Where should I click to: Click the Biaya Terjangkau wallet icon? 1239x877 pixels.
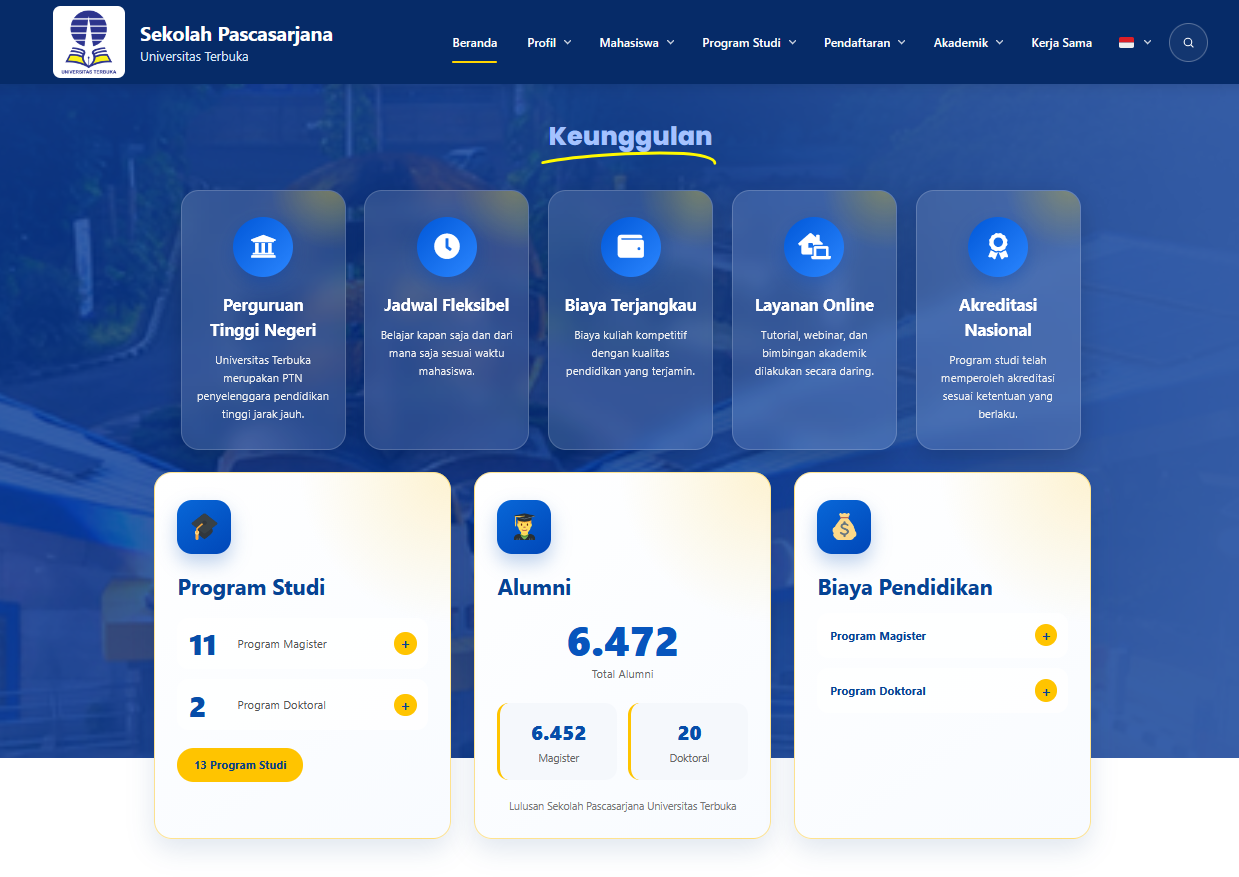coord(631,247)
